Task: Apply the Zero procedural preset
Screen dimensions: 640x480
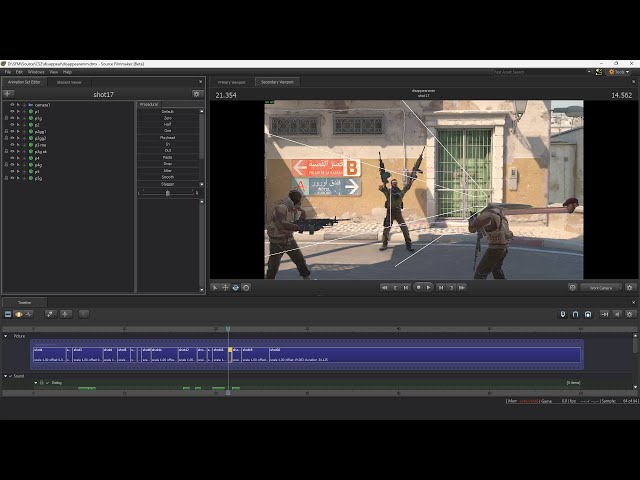Action: click(x=168, y=118)
